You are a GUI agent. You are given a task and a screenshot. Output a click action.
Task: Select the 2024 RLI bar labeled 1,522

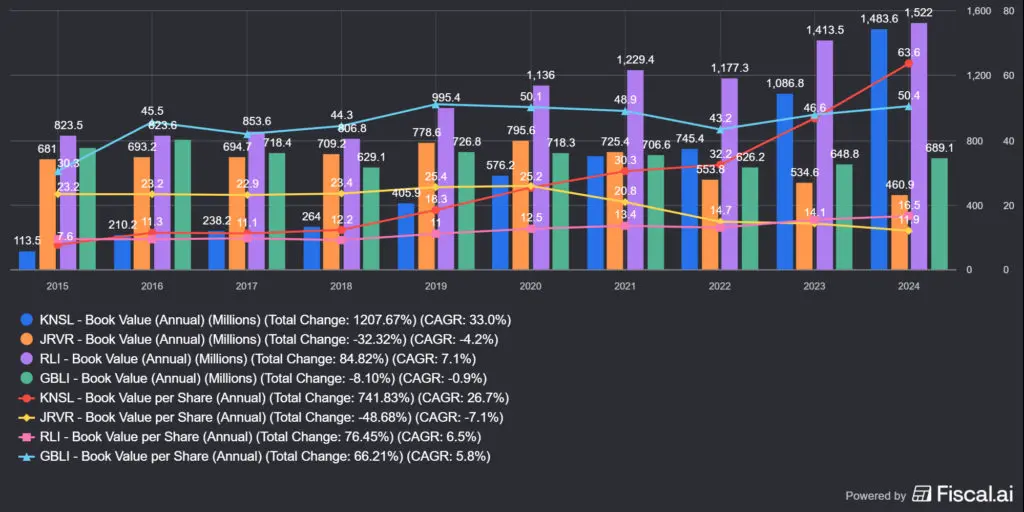(919, 146)
